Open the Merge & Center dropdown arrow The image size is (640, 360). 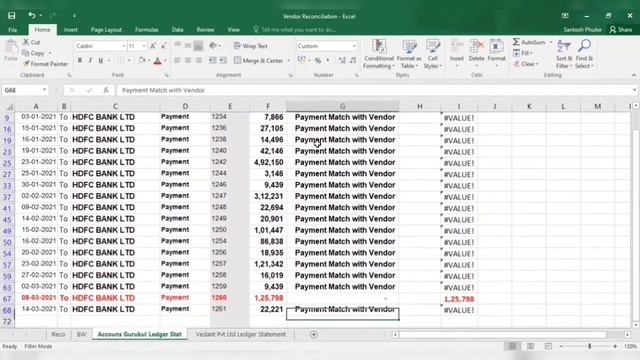[x=289, y=61]
